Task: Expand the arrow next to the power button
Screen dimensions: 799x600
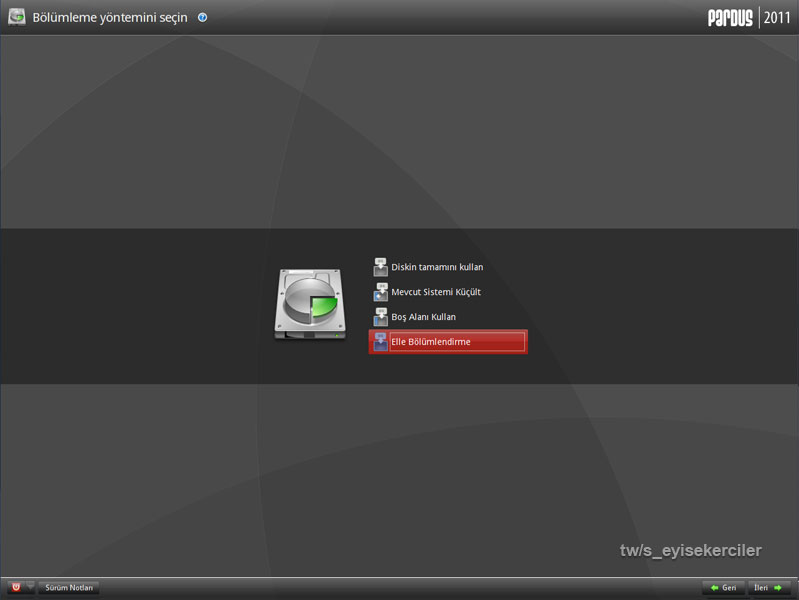Action: (x=30, y=587)
